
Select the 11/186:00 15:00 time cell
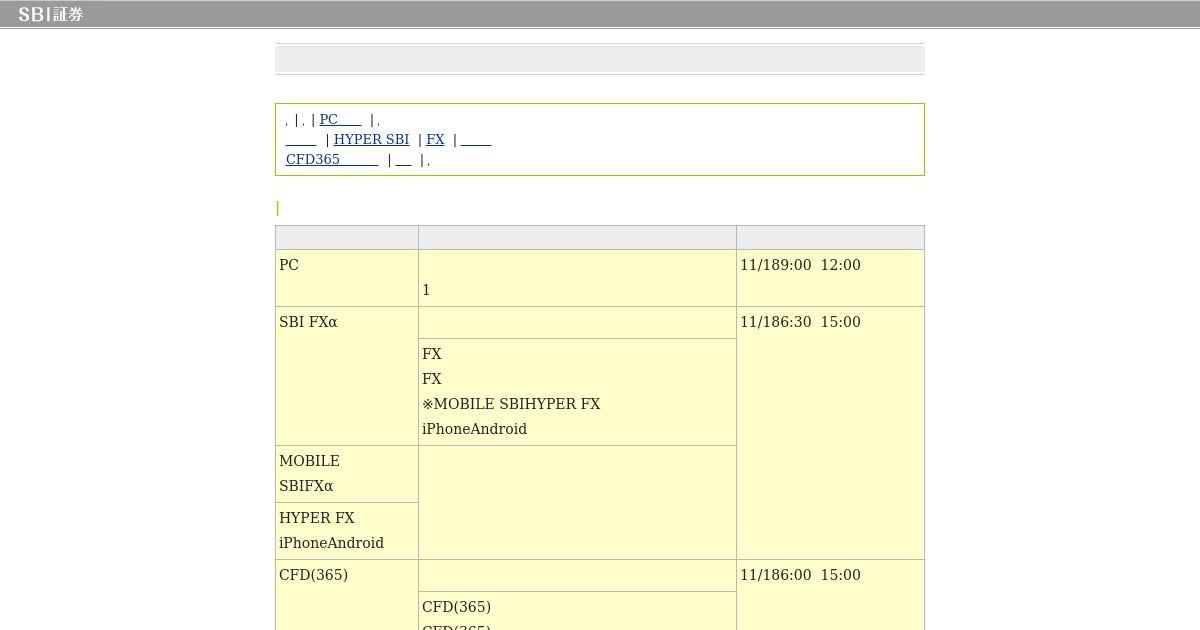click(830, 595)
